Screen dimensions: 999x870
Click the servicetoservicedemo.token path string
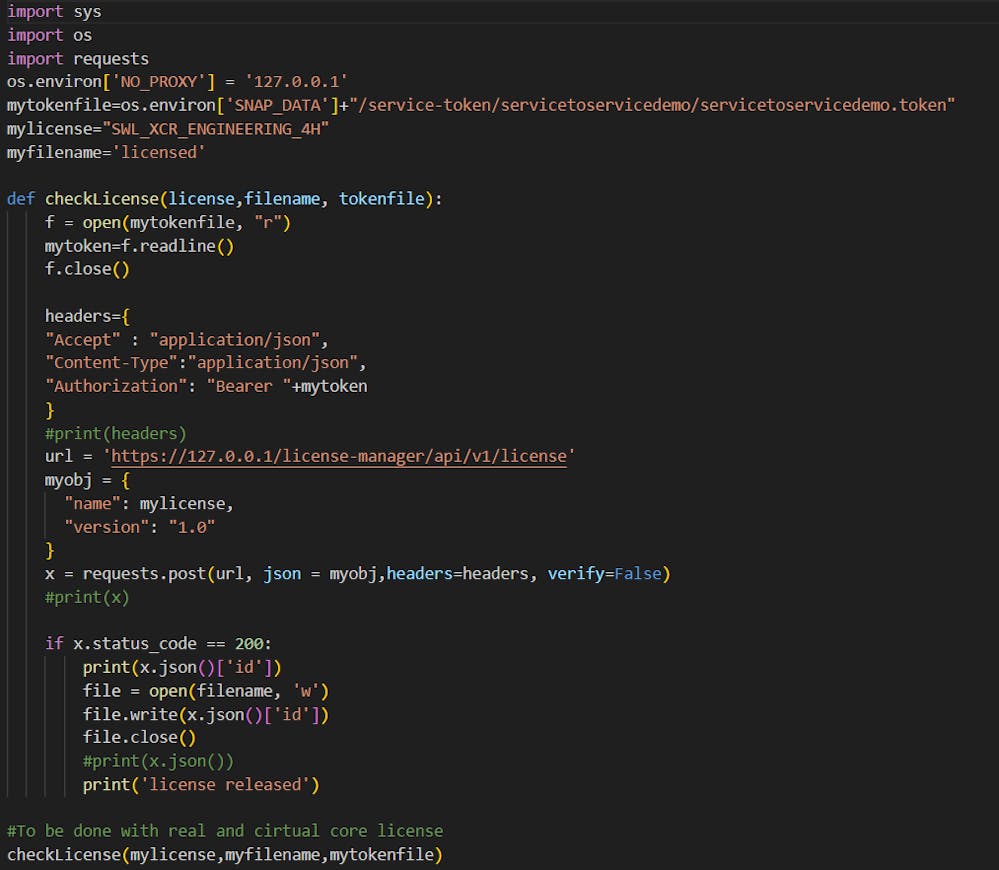(x=652, y=105)
